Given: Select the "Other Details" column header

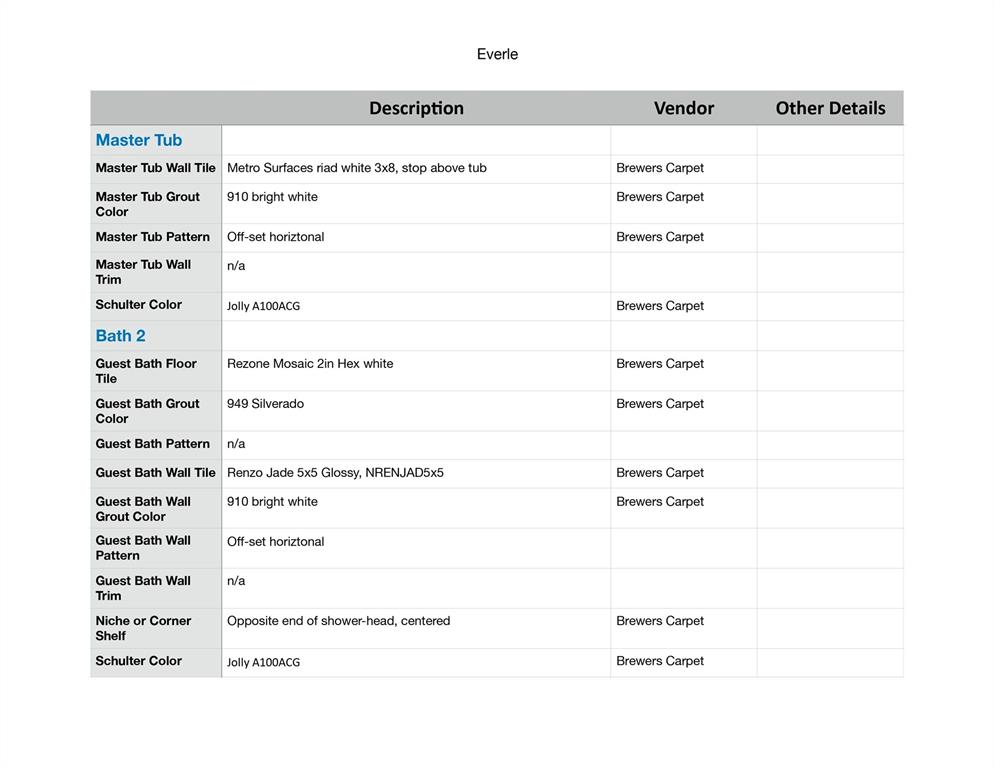Looking at the screenshot, I should pyautogui.click(x=830, y=108).
